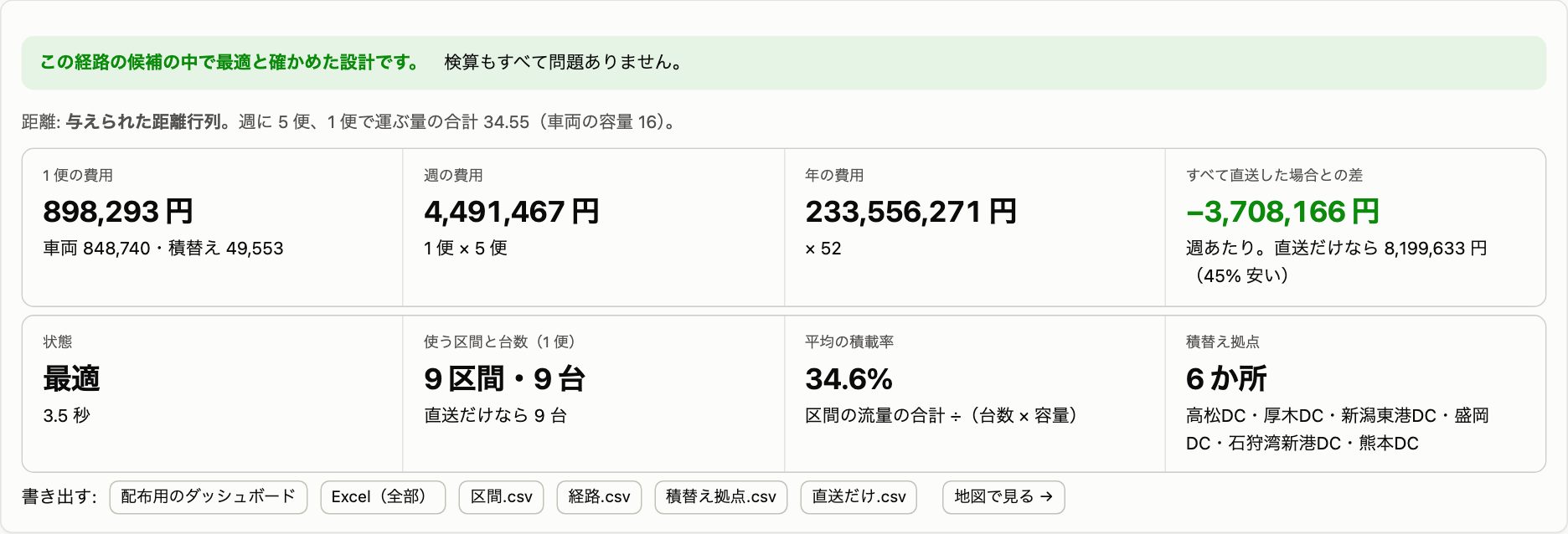Screen dimensions: 1568x534
Task: Click the 高松DC・厚木DC hub list
Action: click(x=1337, y=429)
